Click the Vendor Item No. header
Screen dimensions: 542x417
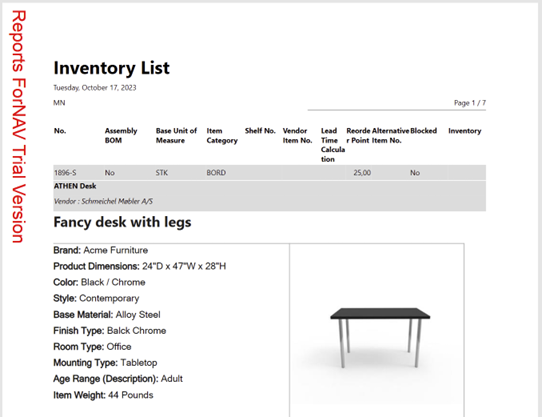297,136
